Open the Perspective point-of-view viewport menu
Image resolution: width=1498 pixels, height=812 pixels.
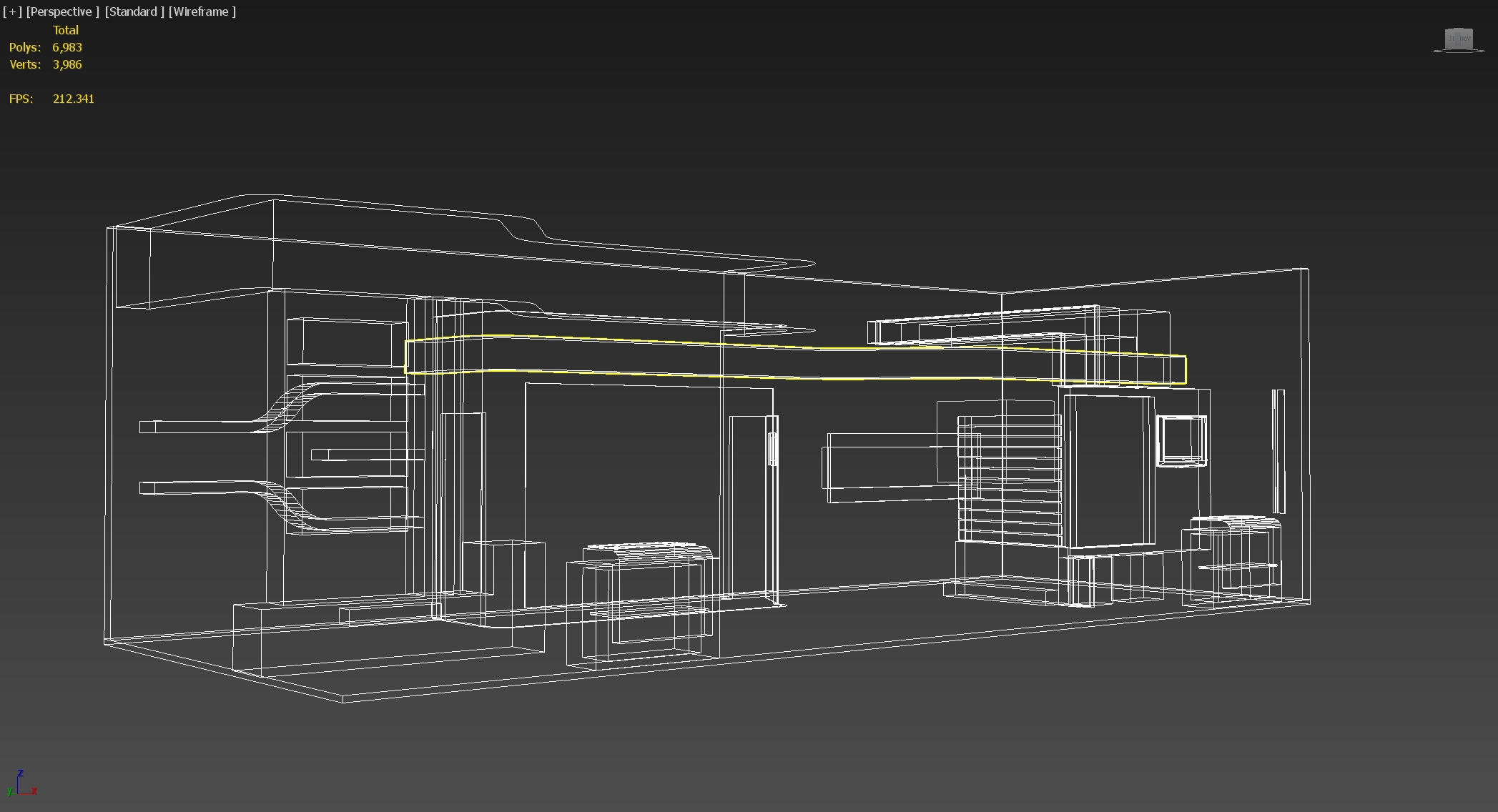coord(62,11)
